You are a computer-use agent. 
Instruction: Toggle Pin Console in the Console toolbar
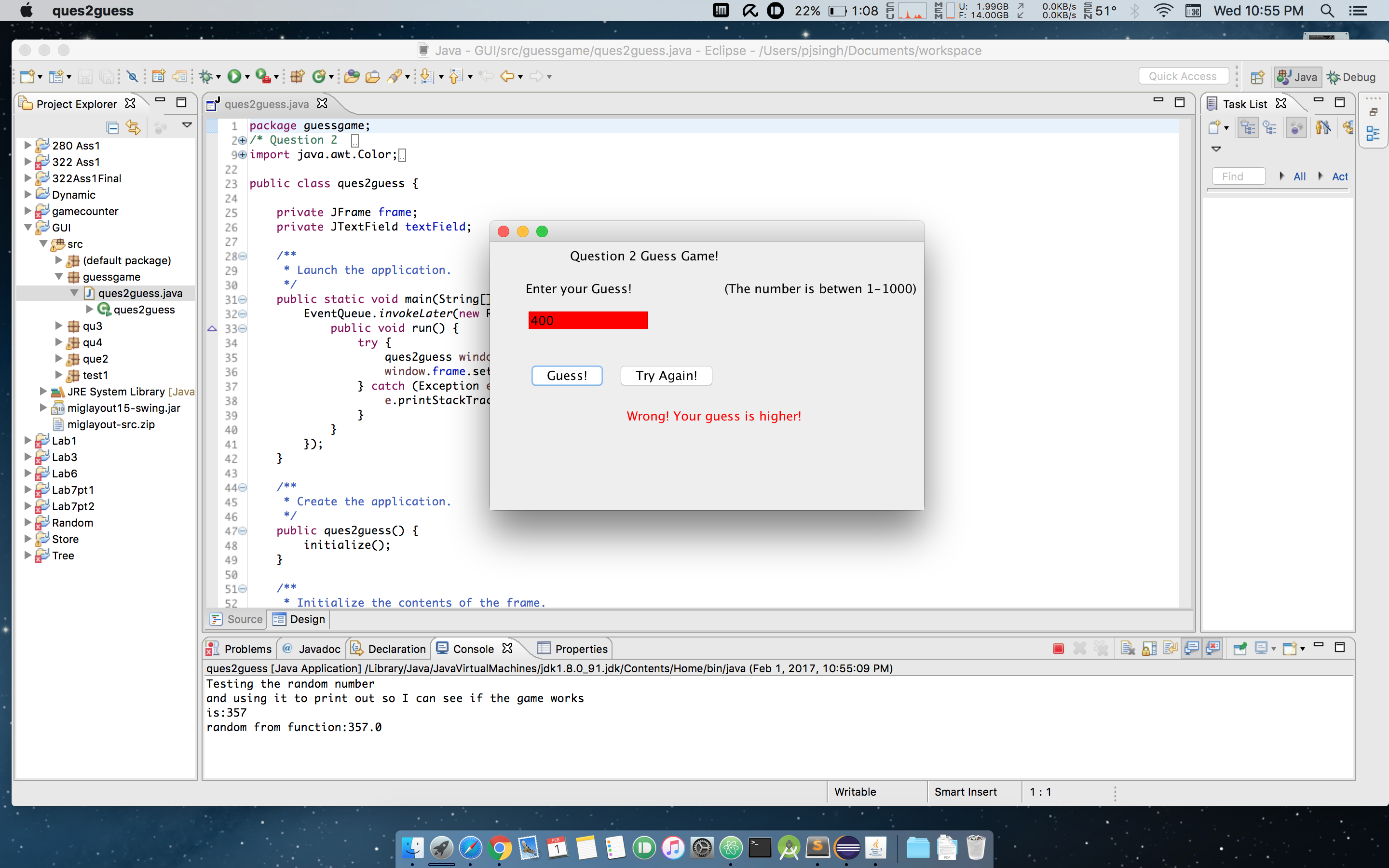[1240, 649]
